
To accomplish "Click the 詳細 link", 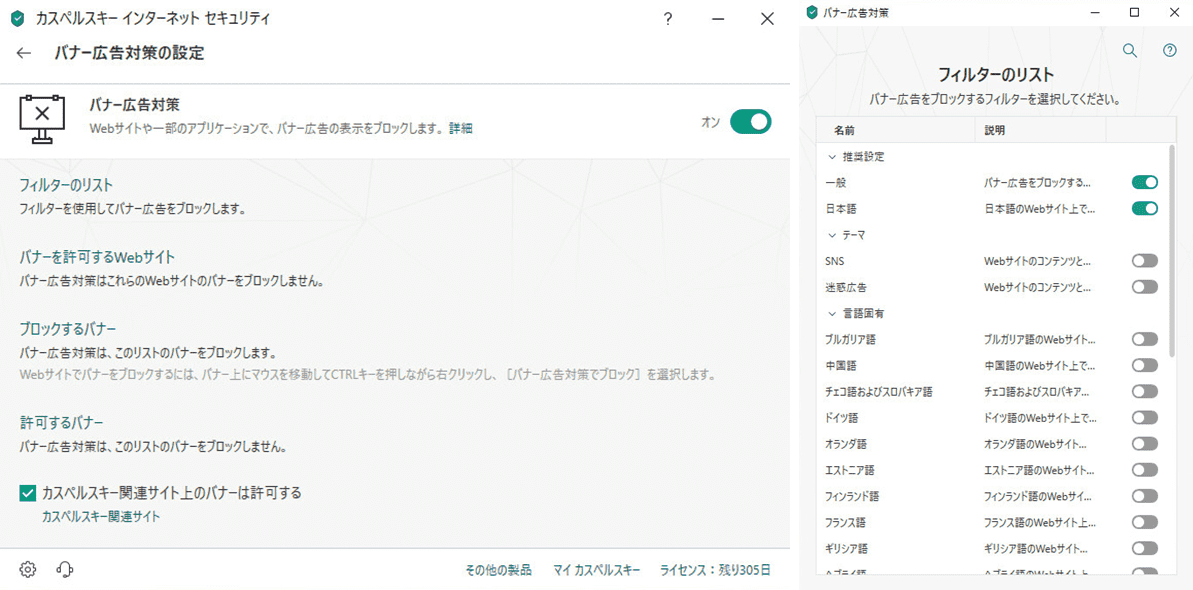I will [x=460, y=129].
